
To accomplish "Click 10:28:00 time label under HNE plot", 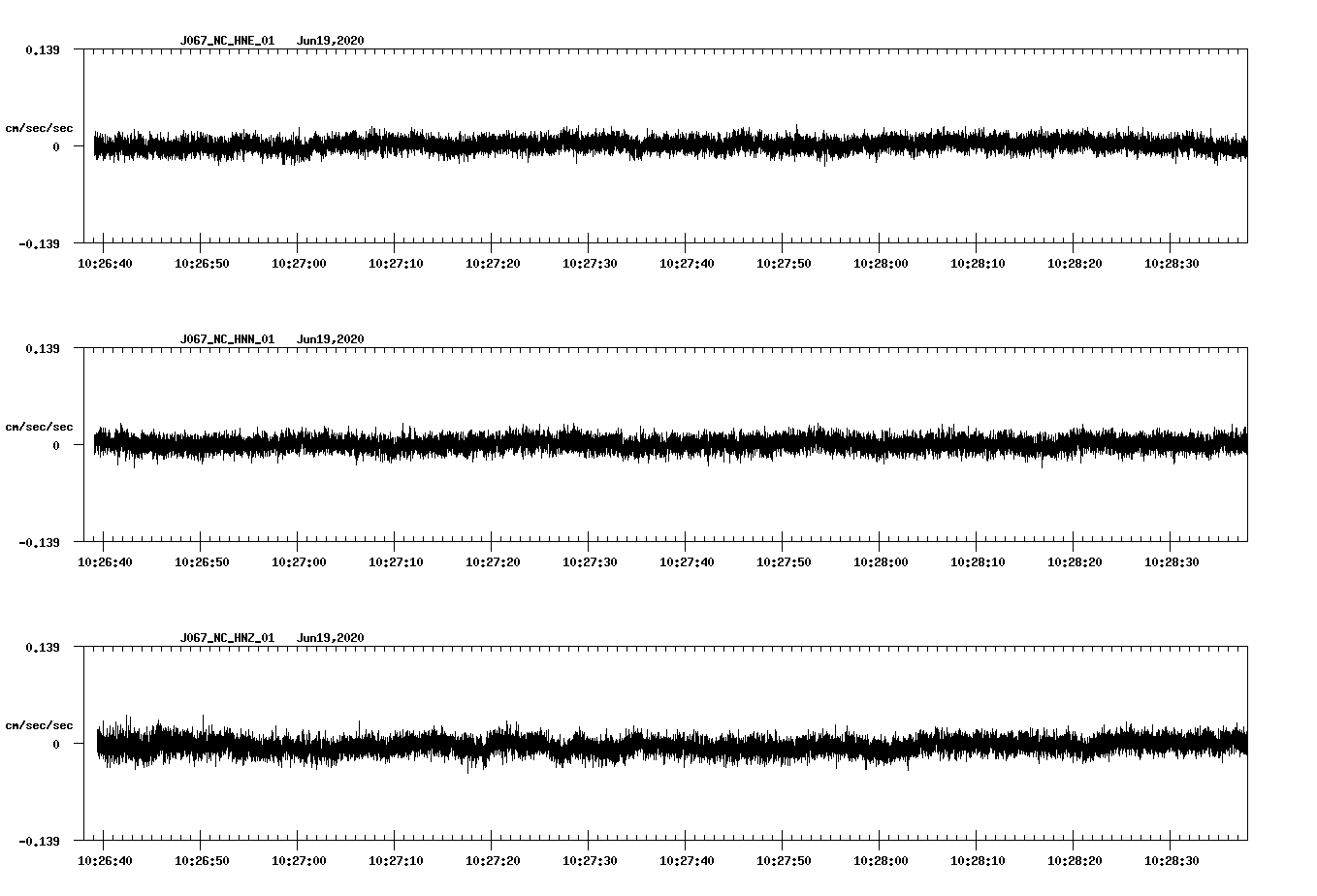I will 881,264.
